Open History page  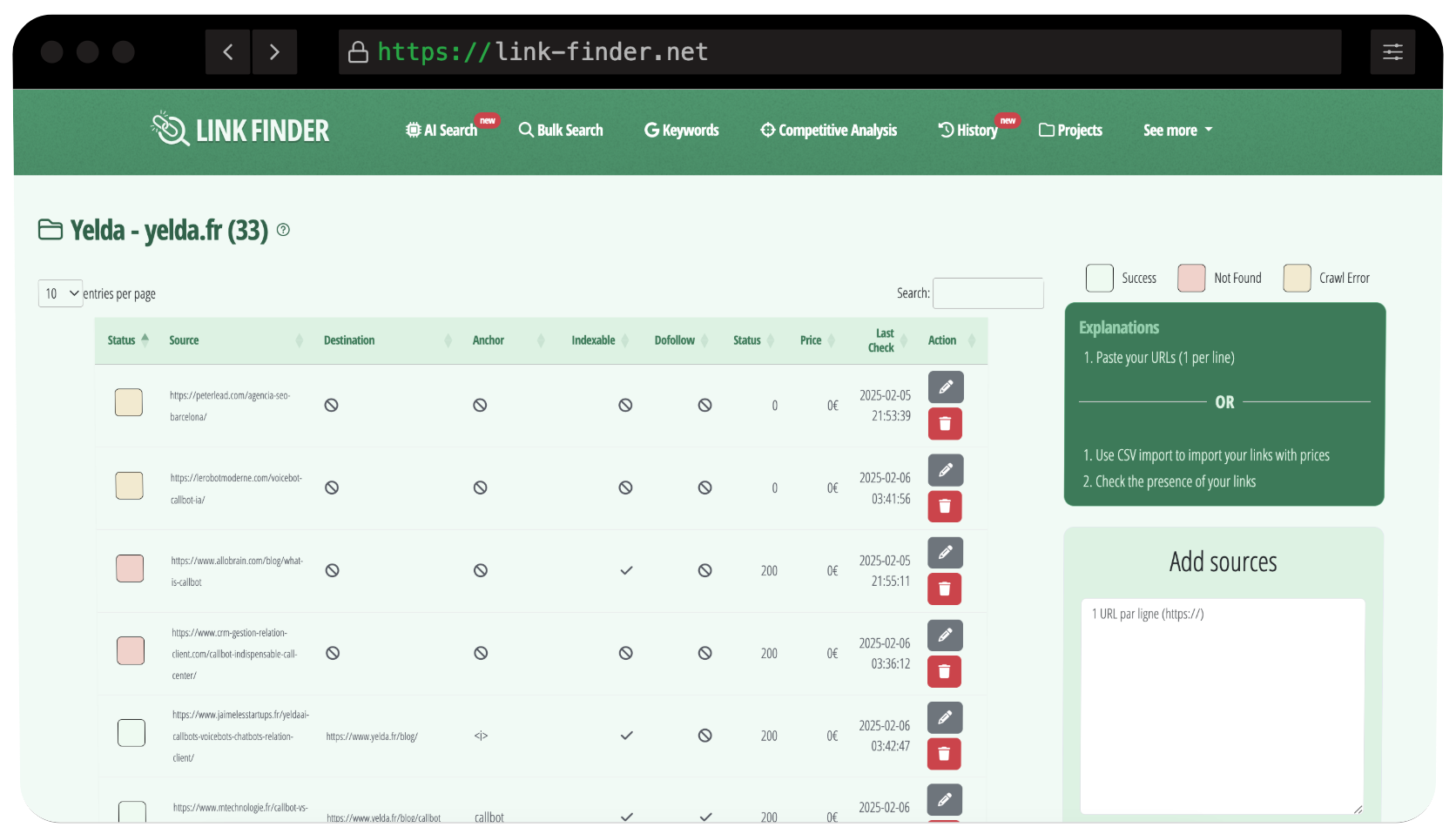967,130
